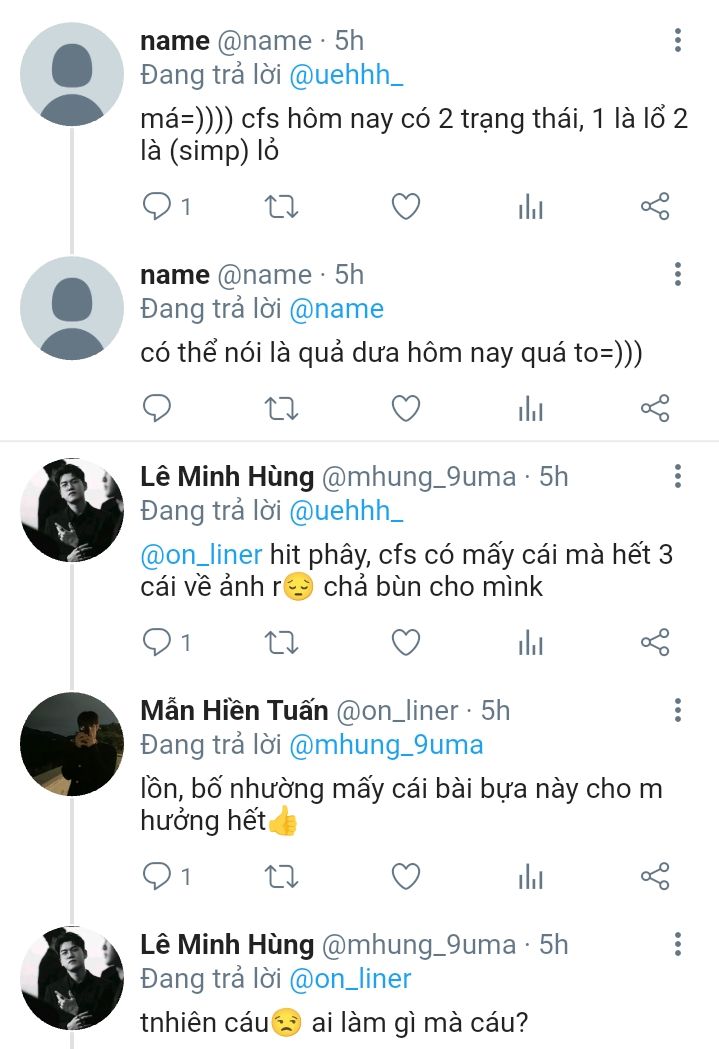
Task: Open more options on the 'tnhiên cáu' tweet
Action: click(x=678, y=945)
